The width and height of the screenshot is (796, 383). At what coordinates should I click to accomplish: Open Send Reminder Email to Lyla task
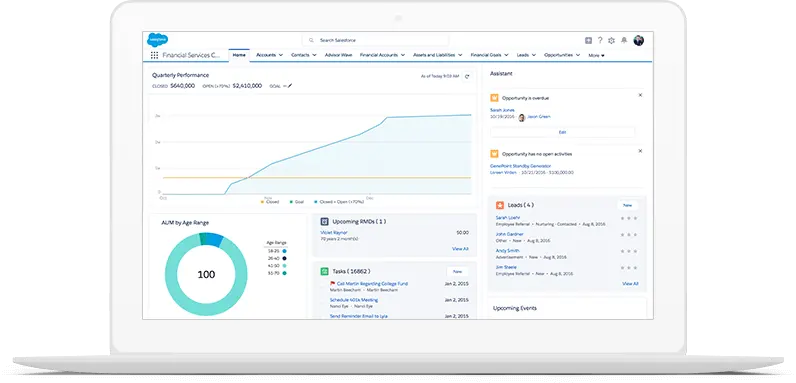pyautogui.click(x=358, y=316)
